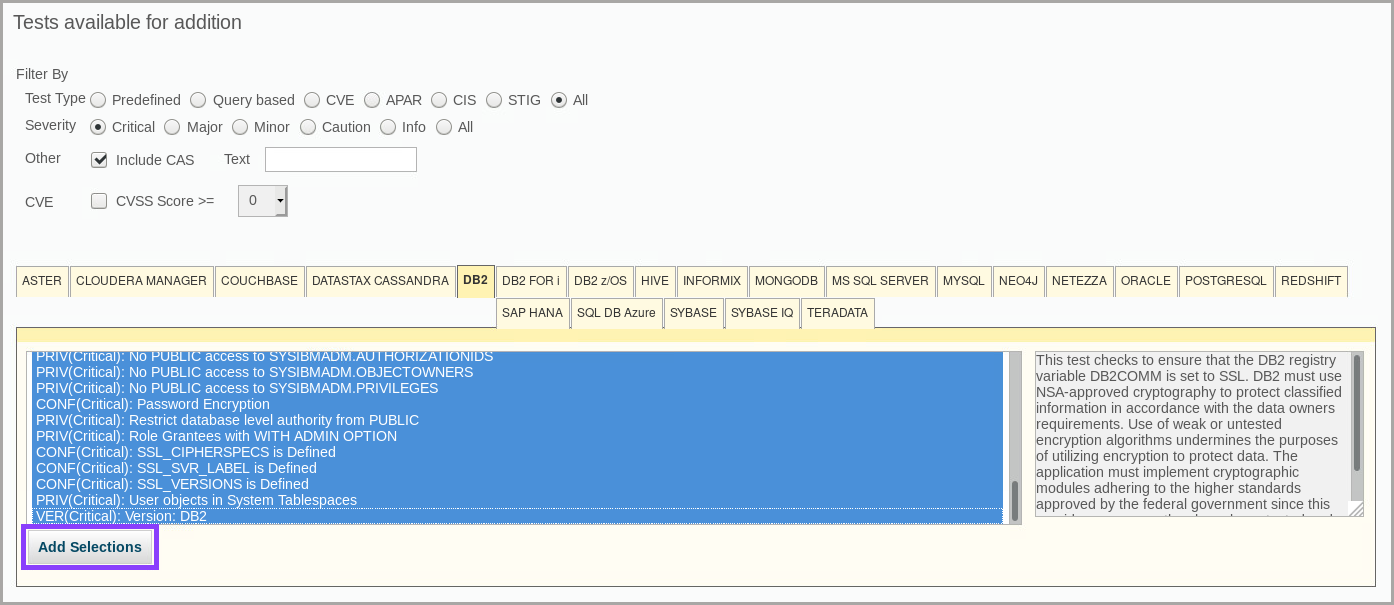Switch to the SYBASE IQ tab
Screen dimensions: 1394x605
point(762,313)
